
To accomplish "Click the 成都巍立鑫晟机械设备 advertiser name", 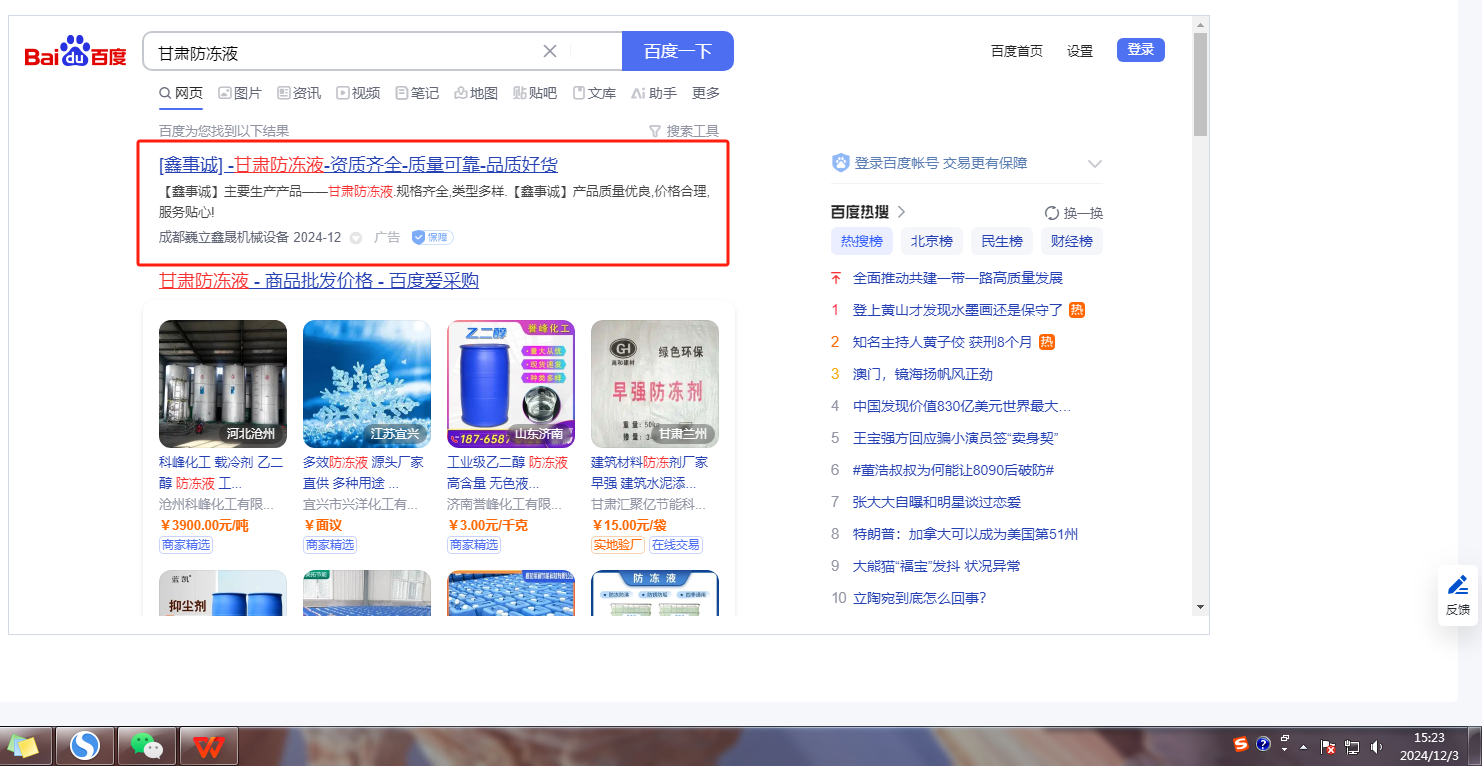I will coord(224,237).
